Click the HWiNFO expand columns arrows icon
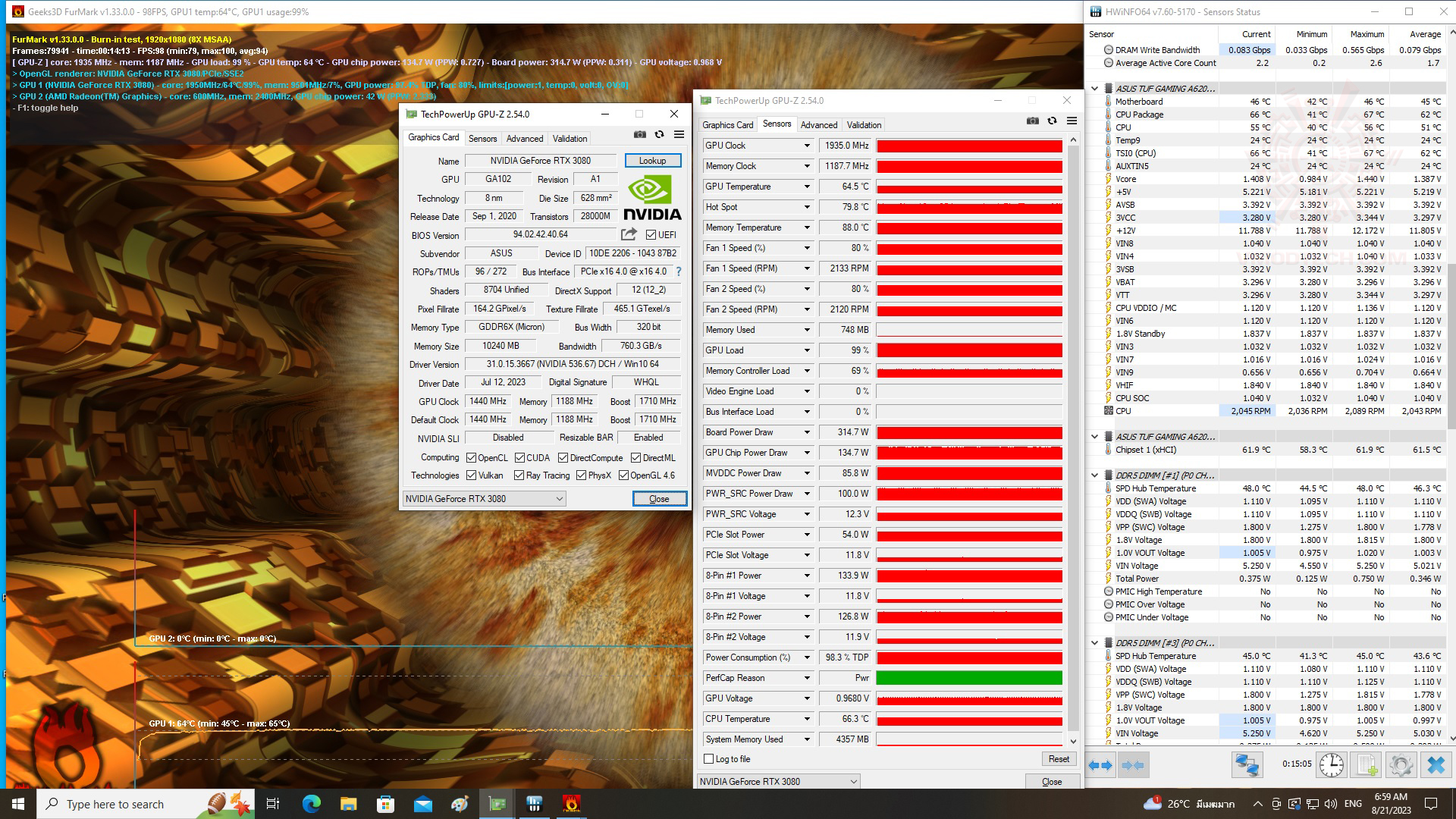Image resolution: width=1456 pixels, height=819 pixels. (x=1100, y=765)
